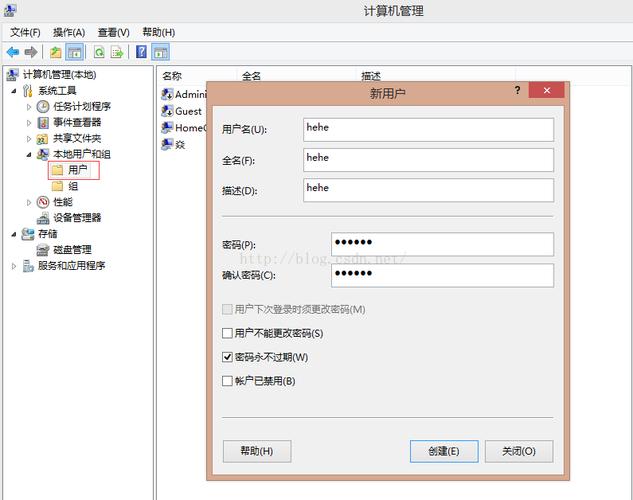
Task: Collapse the 系统工具 tree node arrow
Action: (x=14, y=91)
